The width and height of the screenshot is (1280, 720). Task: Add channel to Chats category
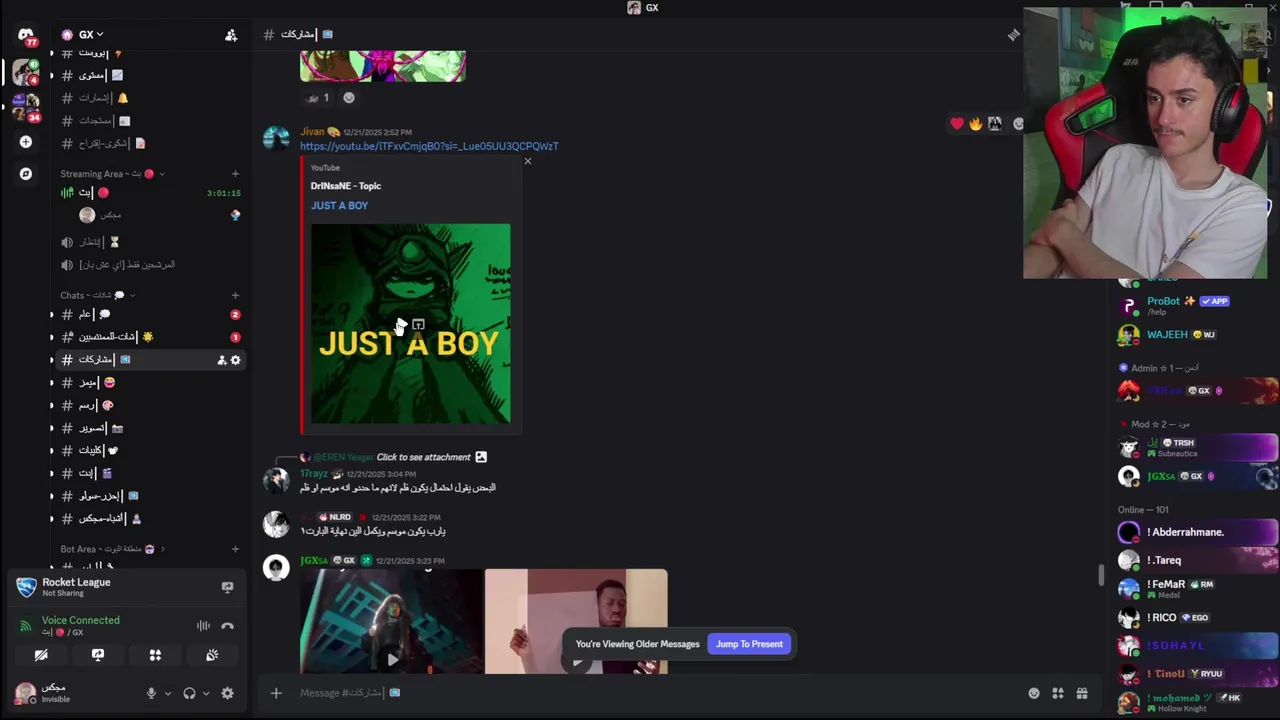(235, 295)
